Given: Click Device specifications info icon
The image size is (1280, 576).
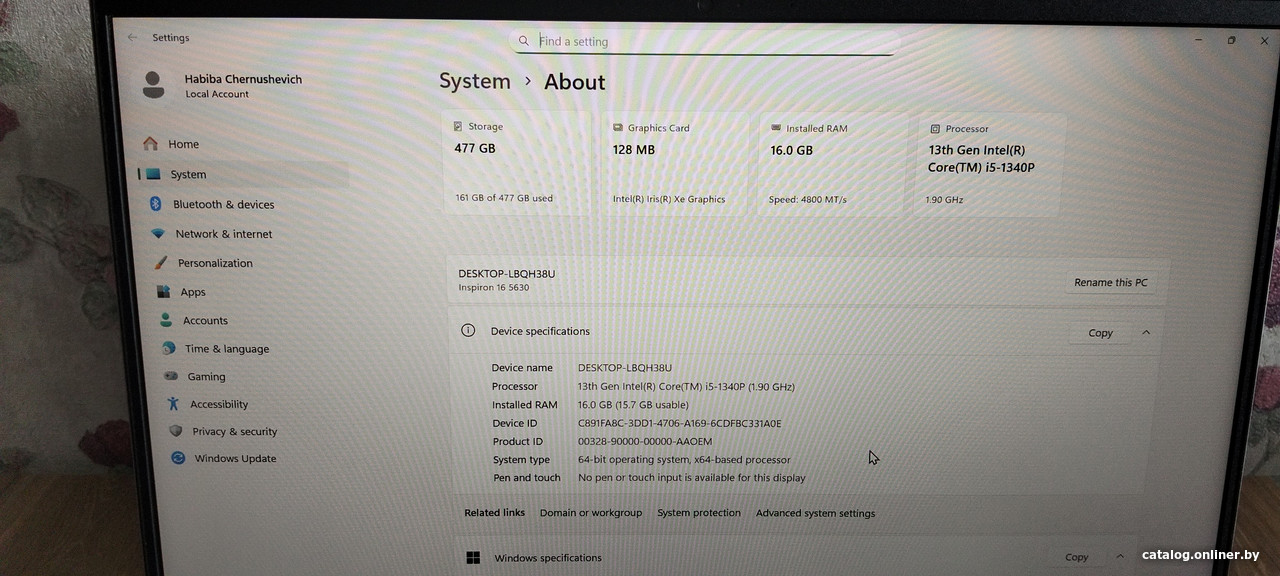Looking at the screenshot, I should click(x=467, y=330).
